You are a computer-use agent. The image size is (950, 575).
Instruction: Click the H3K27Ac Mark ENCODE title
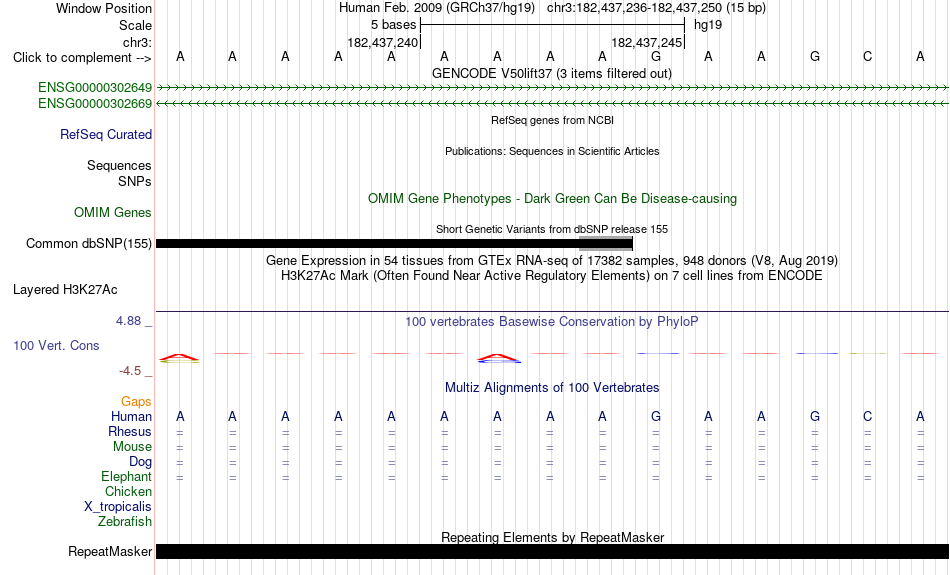552,276
